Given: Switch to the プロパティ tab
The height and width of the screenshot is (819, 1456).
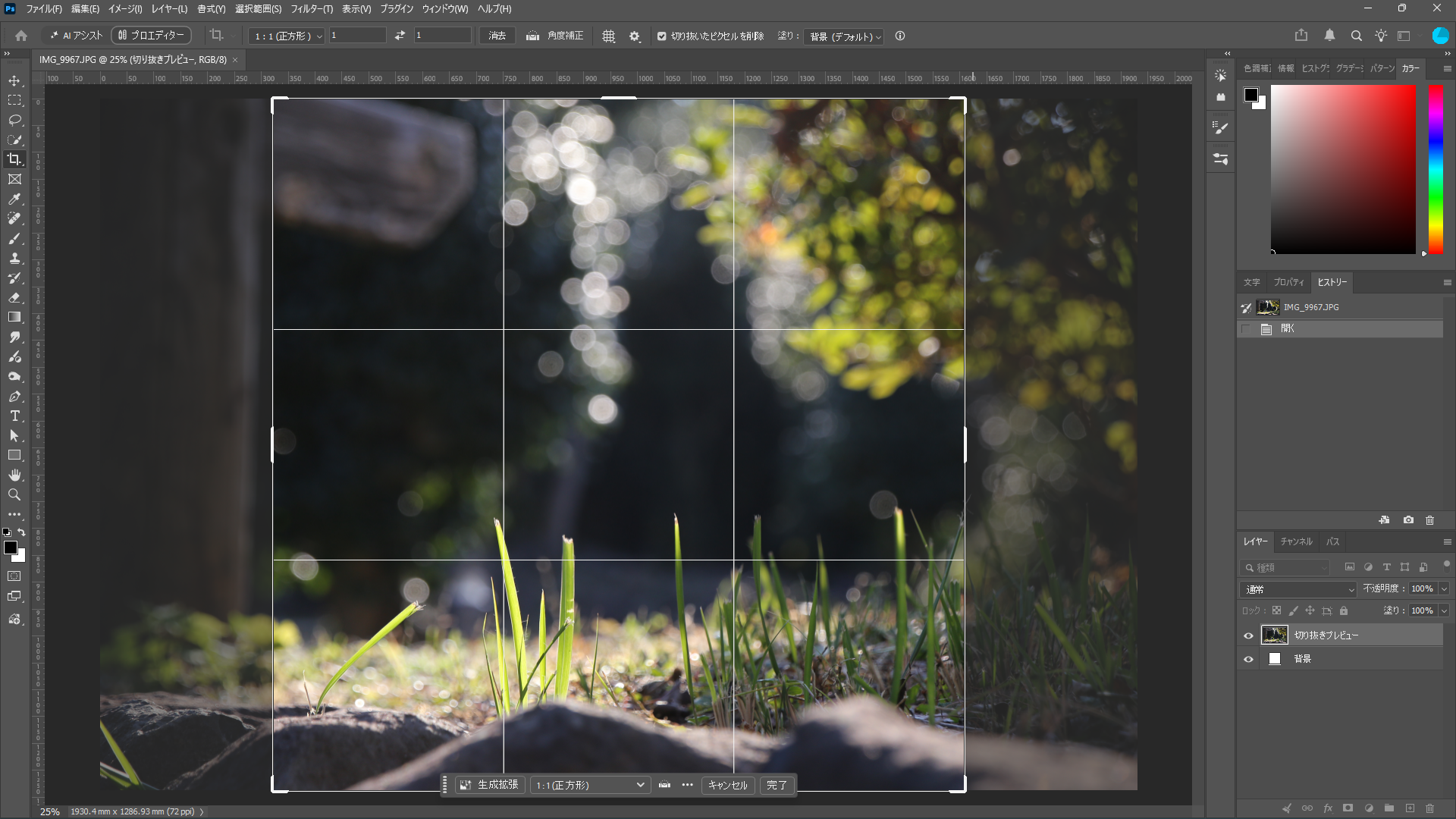Looking at the screenshot, I should (1288, 282).
